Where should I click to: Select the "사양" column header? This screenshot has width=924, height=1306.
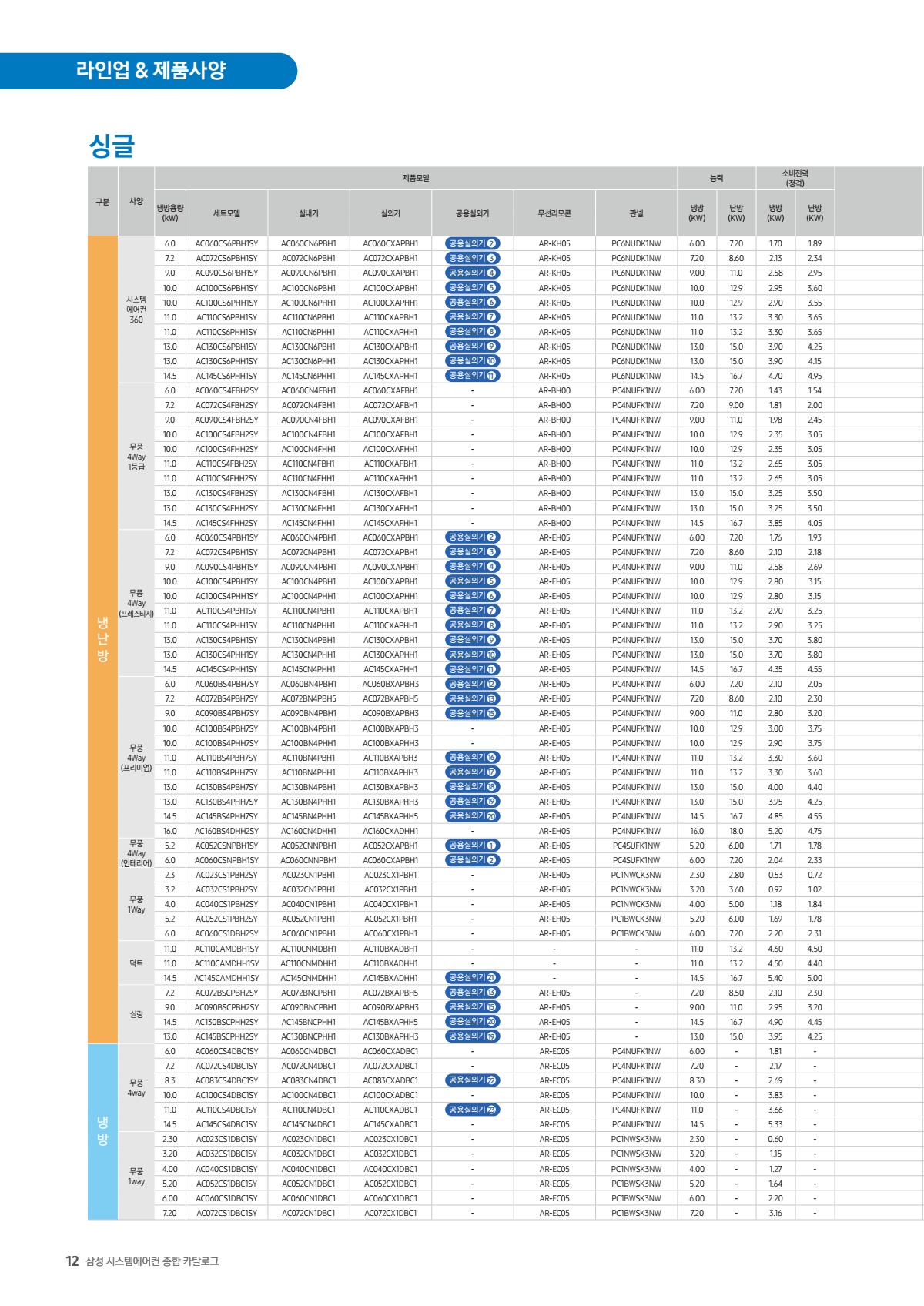pos(136,202)
